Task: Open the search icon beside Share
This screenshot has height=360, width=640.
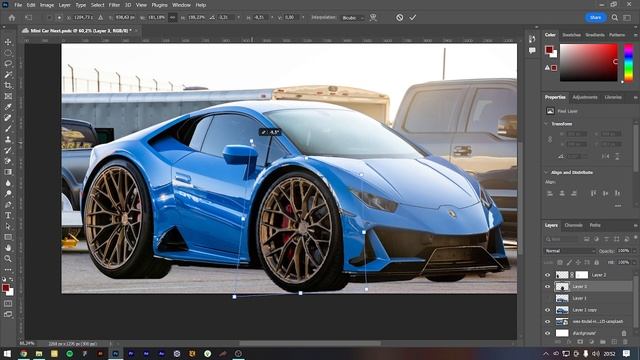Action: [615, 18]
